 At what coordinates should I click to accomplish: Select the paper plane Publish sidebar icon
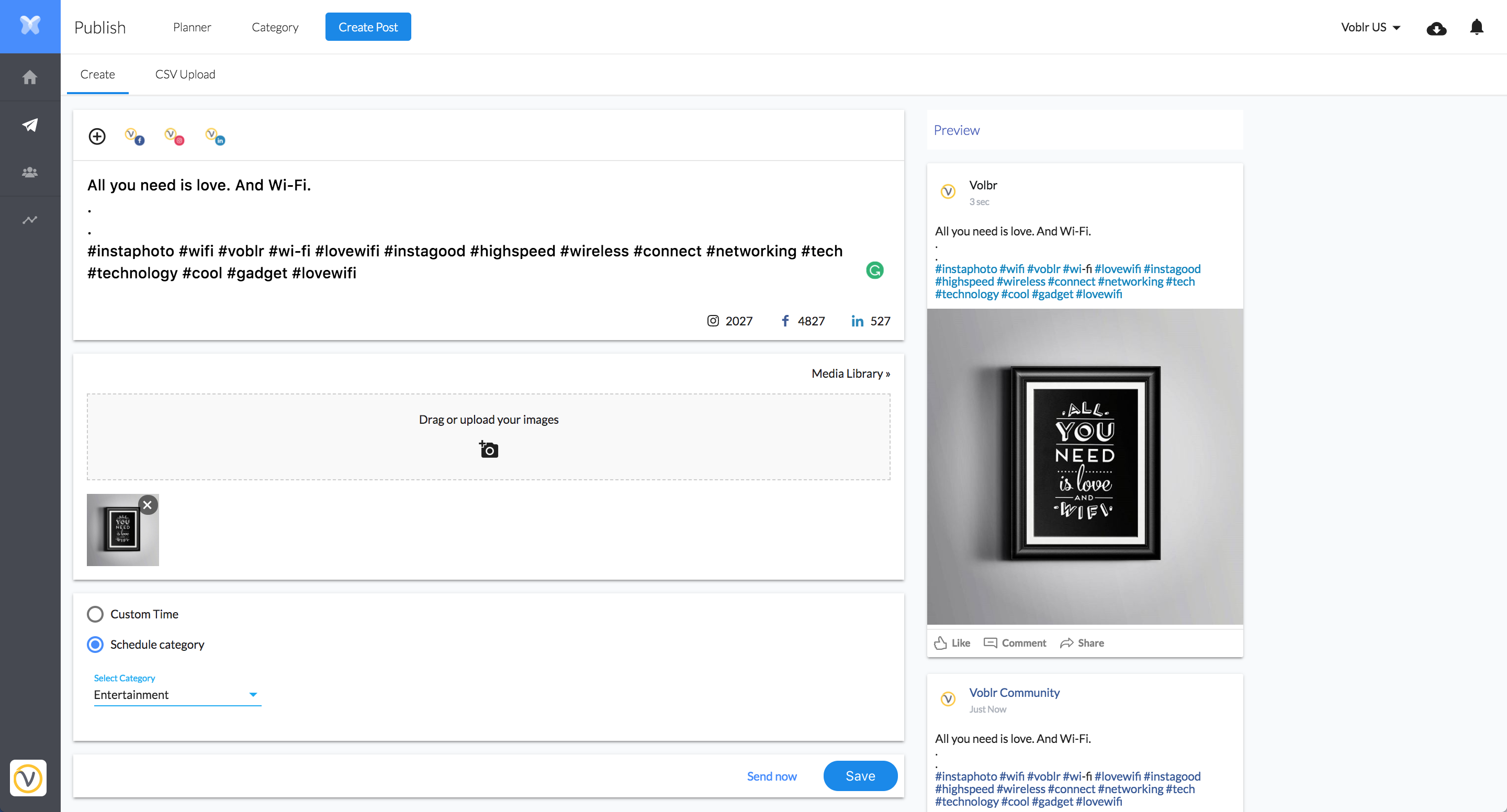30,125
